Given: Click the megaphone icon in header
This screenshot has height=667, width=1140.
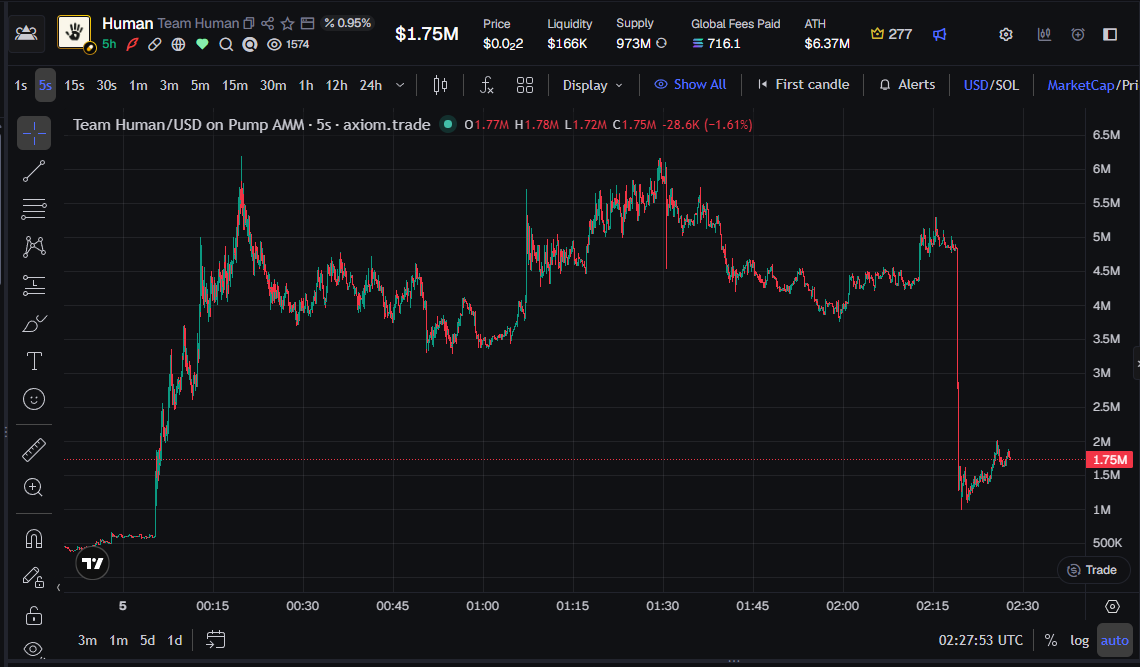Looking at the screenshot, I should click(x=940, y=34).
